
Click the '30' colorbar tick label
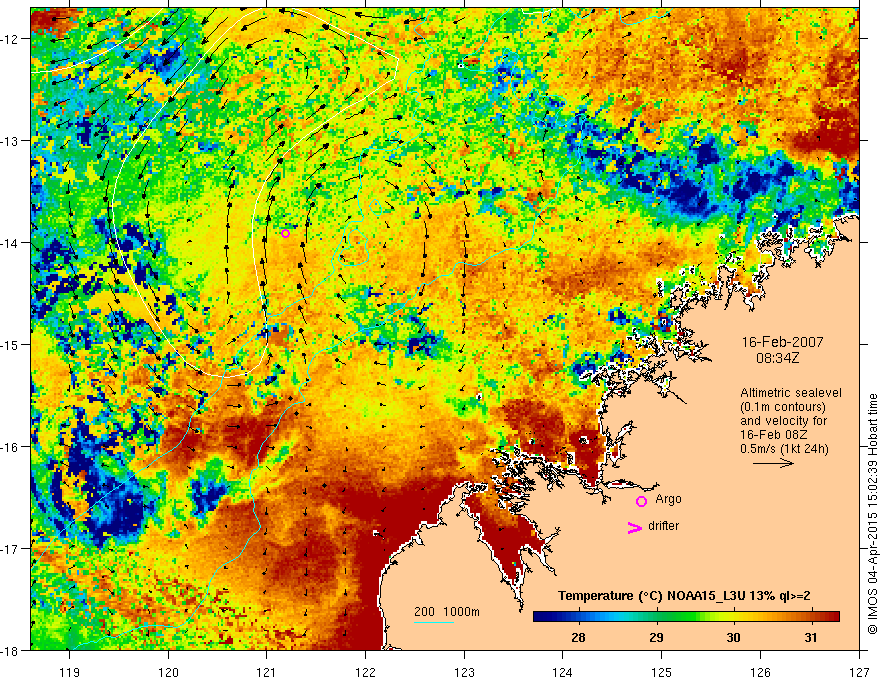pyautogui.click(x=733, y=637)
